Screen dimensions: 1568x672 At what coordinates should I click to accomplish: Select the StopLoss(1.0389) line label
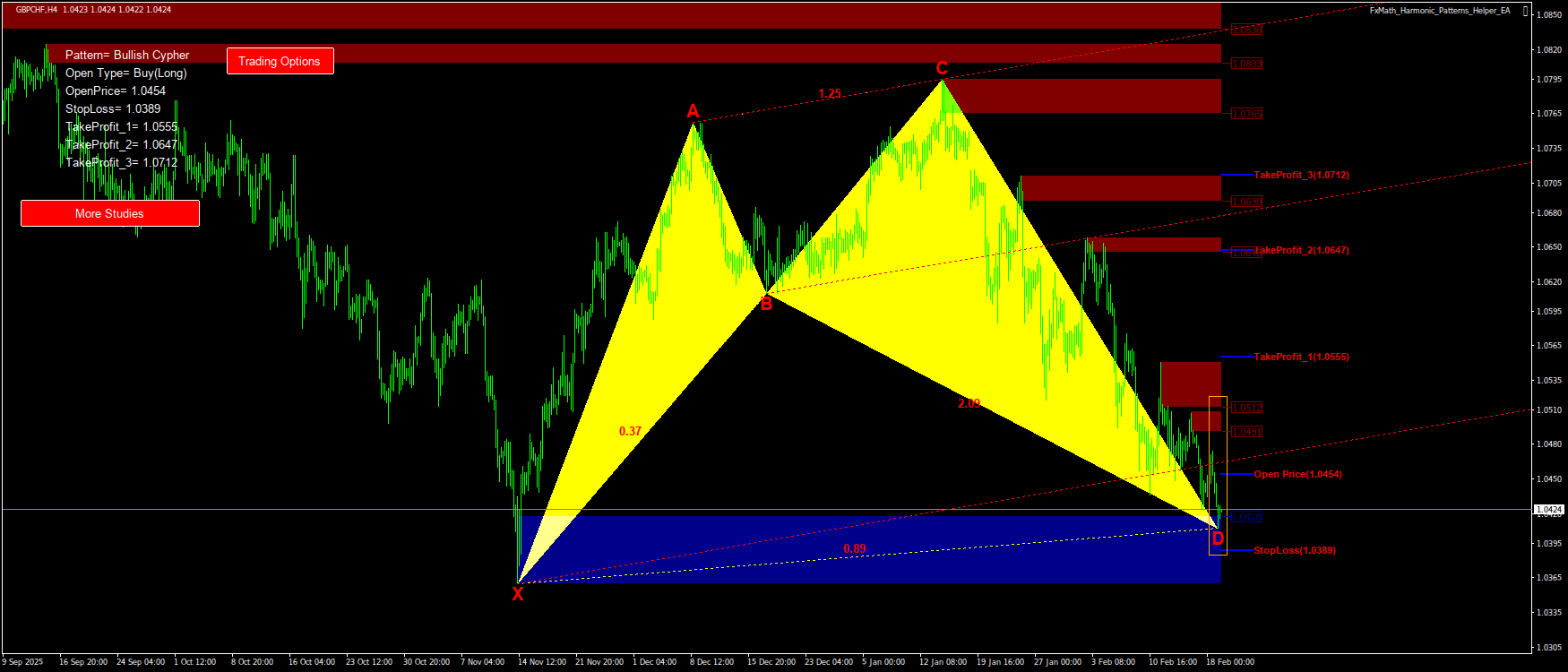[x=1294, y=550]
